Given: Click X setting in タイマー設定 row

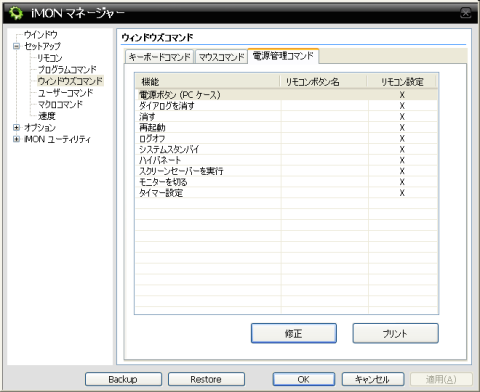Looking at the screenshot, I should click(x=402, y=193).
